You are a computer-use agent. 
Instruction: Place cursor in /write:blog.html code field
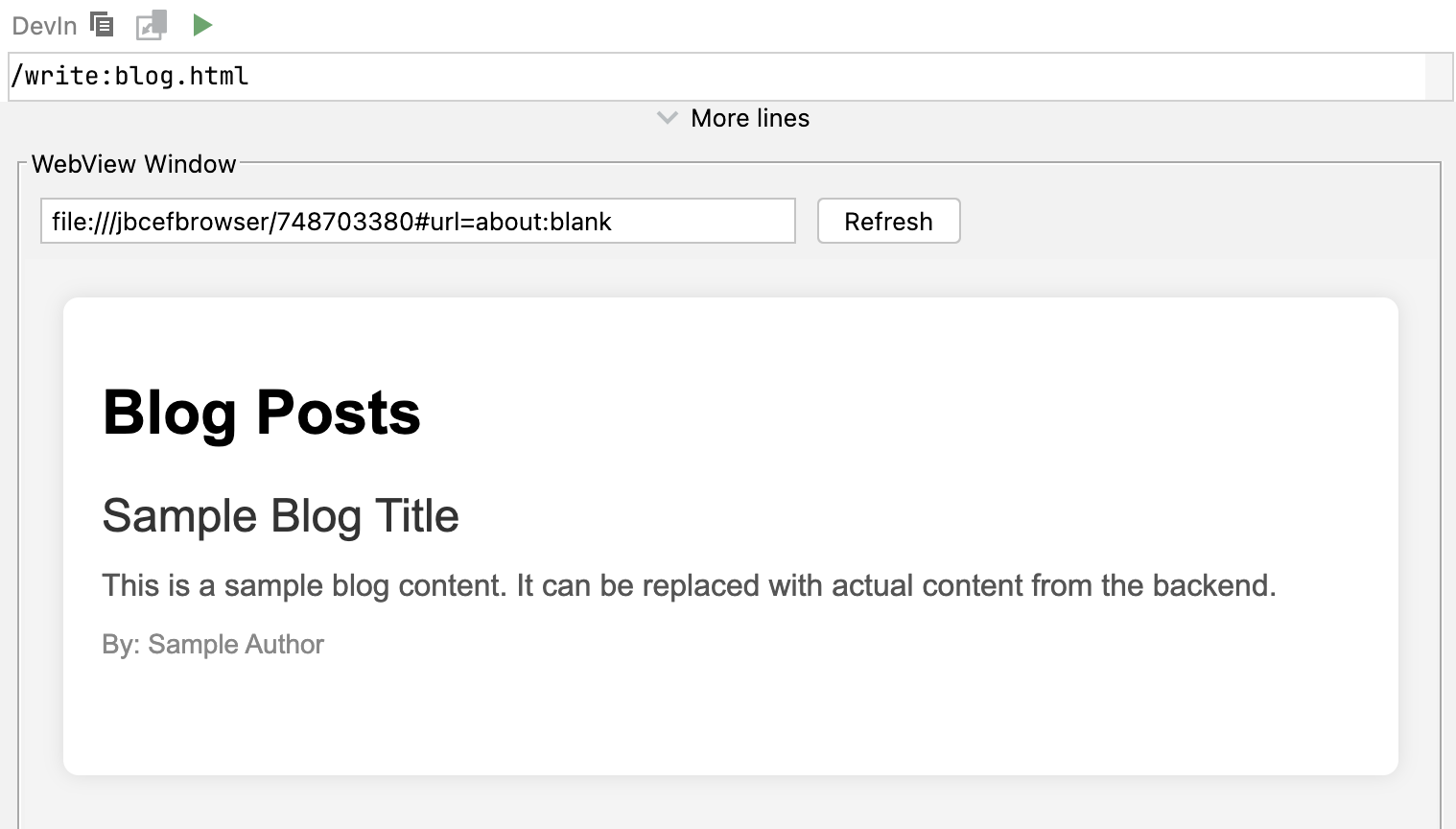[x=717, y=77]
